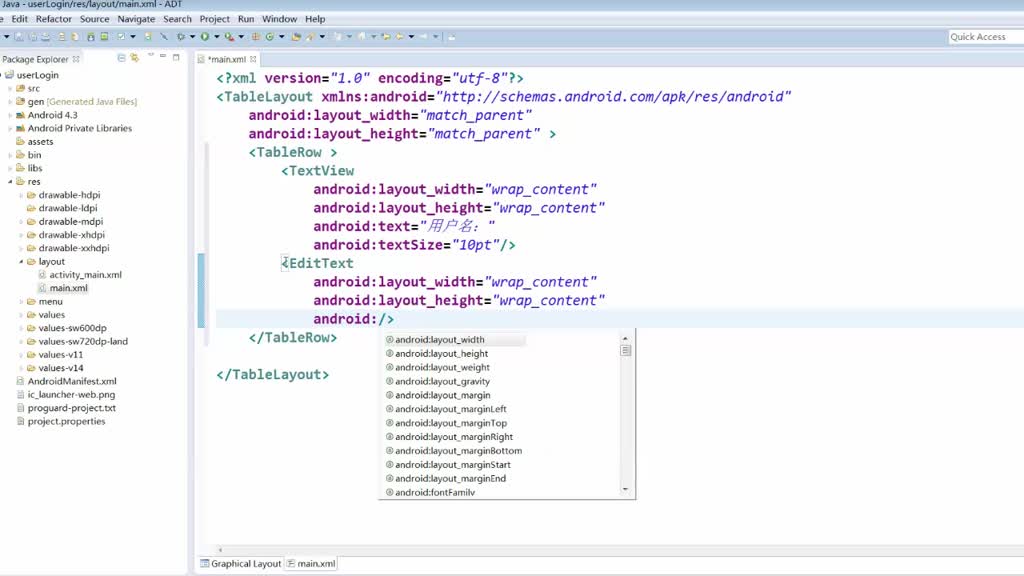Image resolution: width=1024 pixels, height=576 pixels.
Task: Select main.xml in the Package Explorer
Action: point(69,288)
